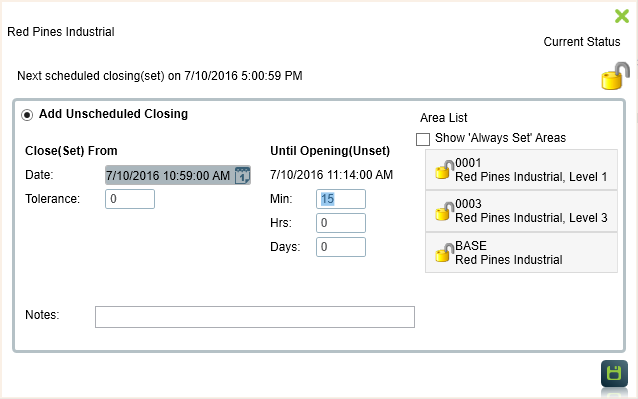Click the Min field showing 15

(x=341, y=199)
